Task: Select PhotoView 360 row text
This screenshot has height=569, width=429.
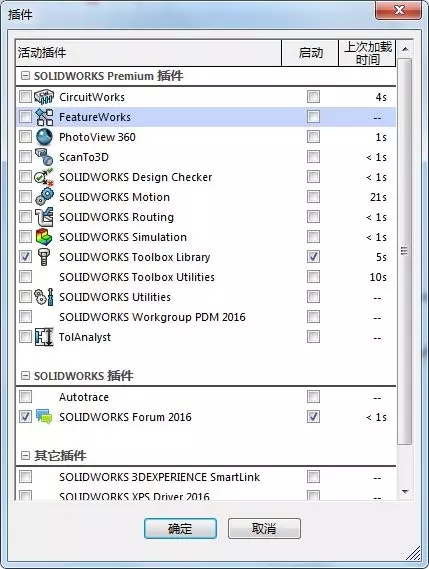Action: point(97,137)
